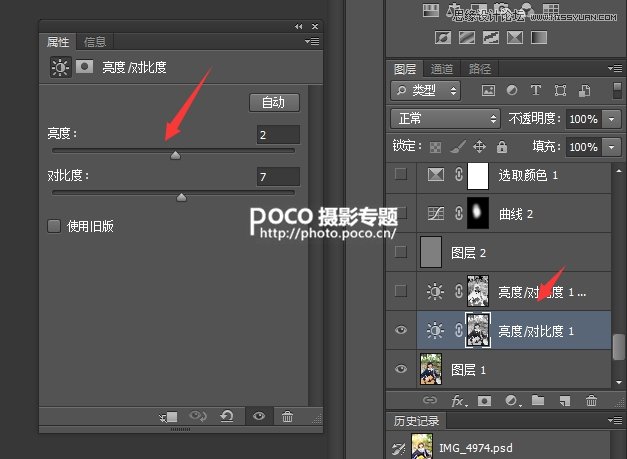Click the 曲线 2 black layer mask thumbnail
Screen dimensions: 627x459
point(478,213)
